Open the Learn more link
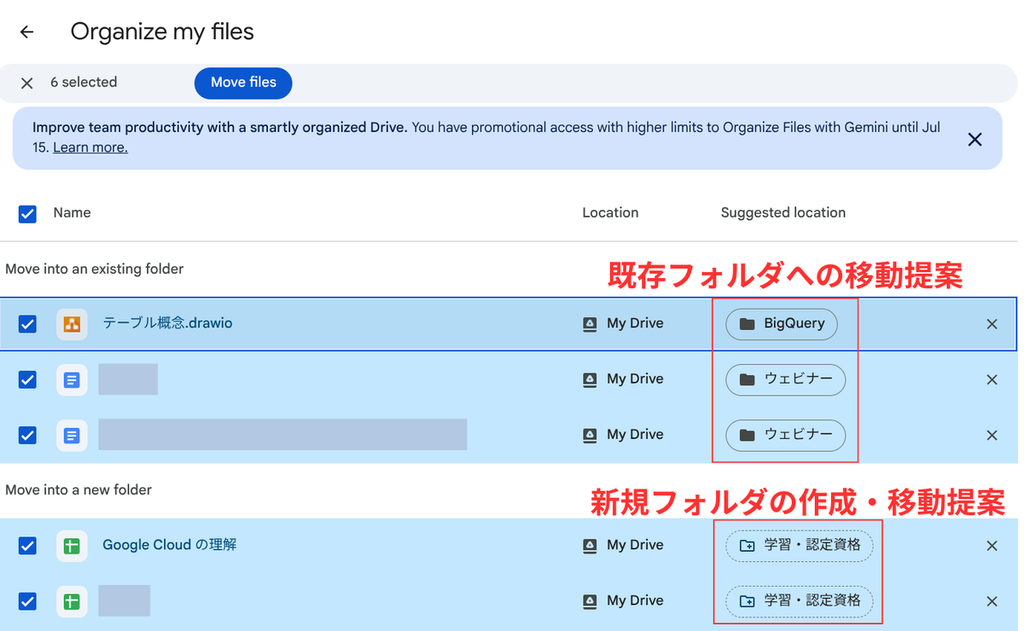Image resolution: width=1024 pixels, height=631 pixels. [90, 148]
